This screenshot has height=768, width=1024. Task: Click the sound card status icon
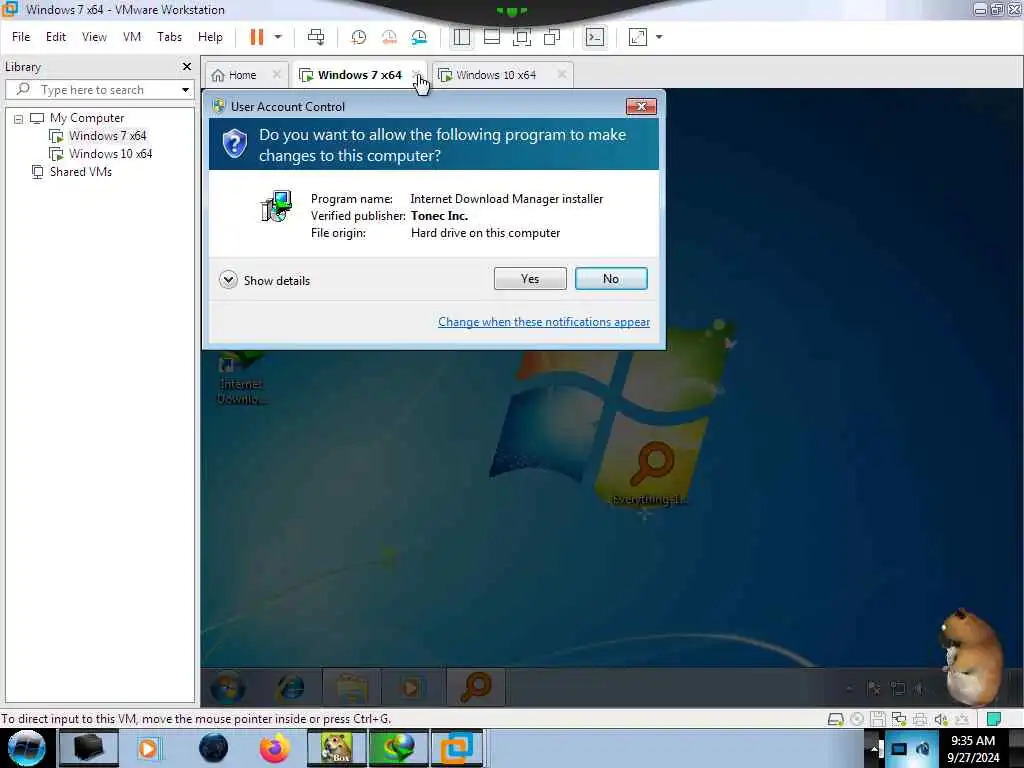(x=940, y=719)
